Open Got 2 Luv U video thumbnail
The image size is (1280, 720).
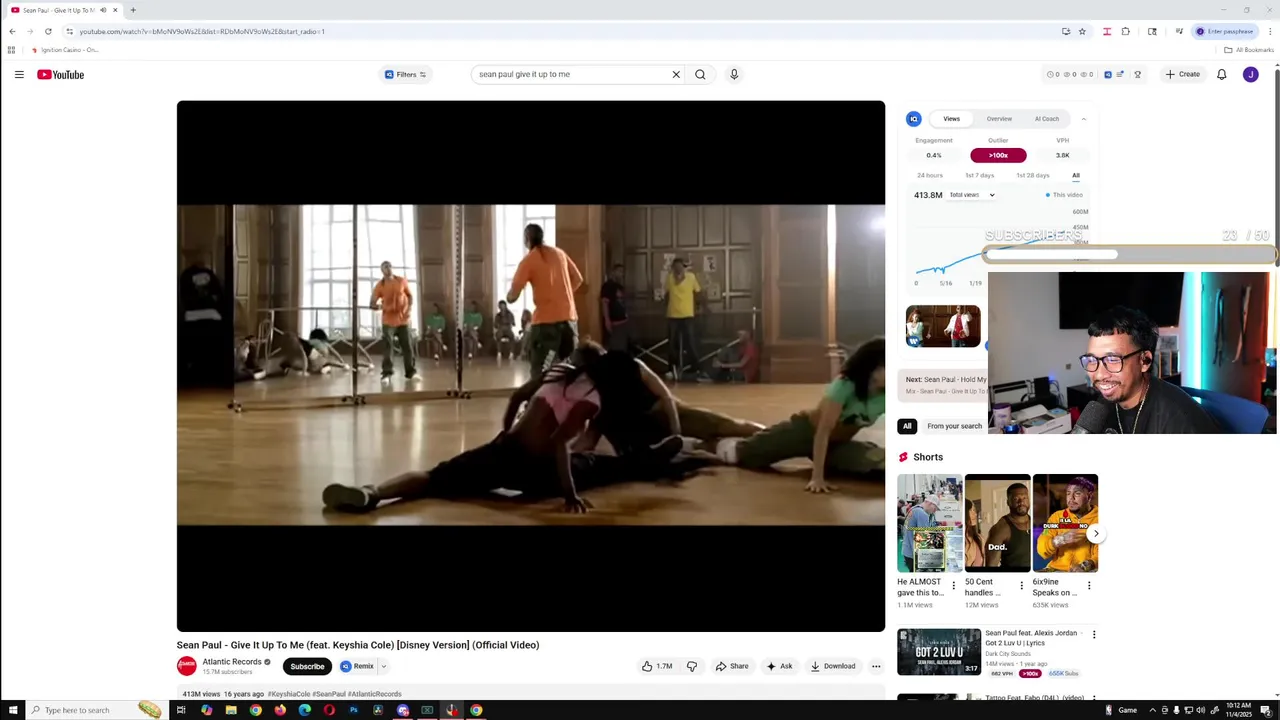click(939, 652)
